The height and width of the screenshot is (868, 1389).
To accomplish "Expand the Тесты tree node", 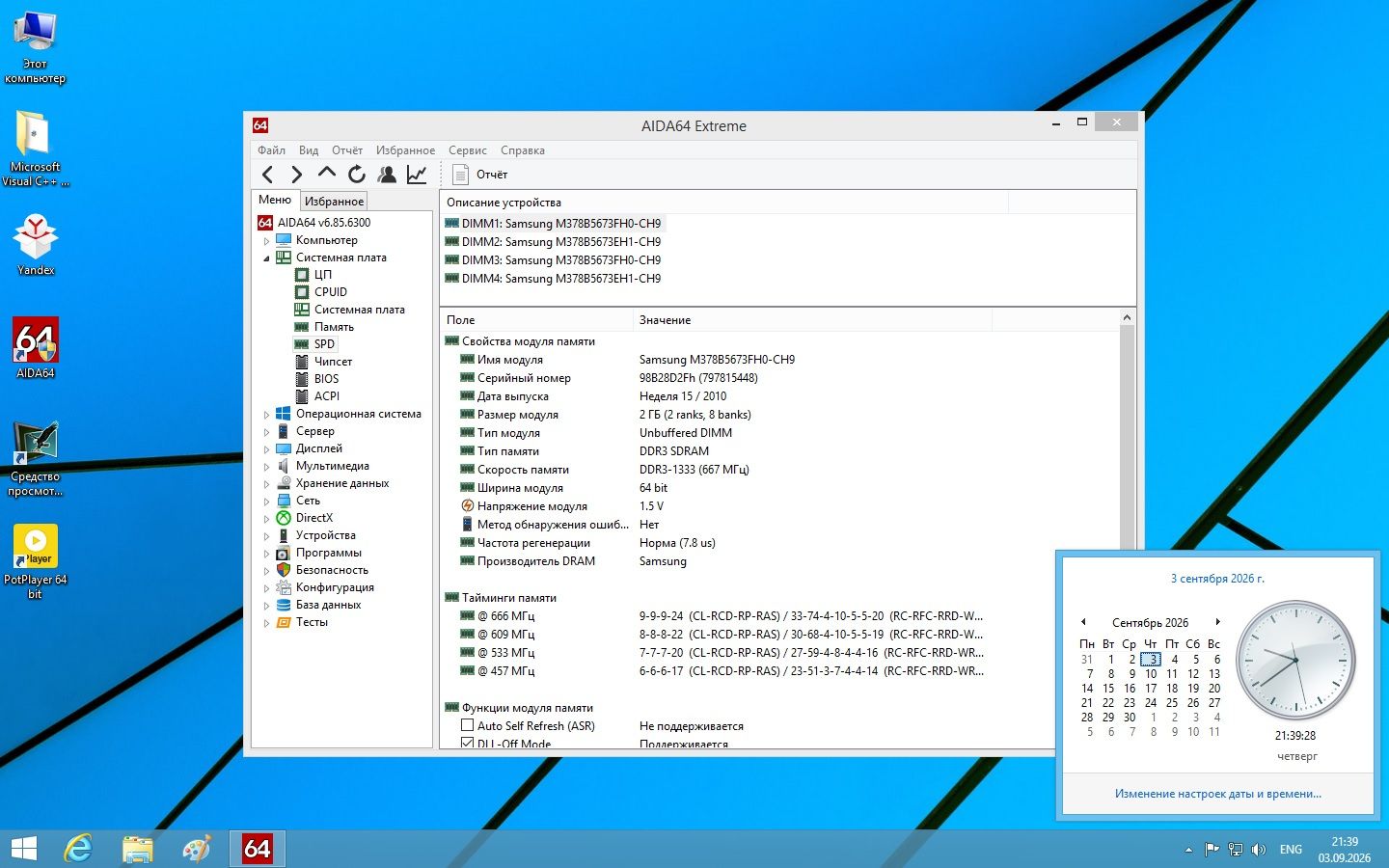I will tap(266, 623).
